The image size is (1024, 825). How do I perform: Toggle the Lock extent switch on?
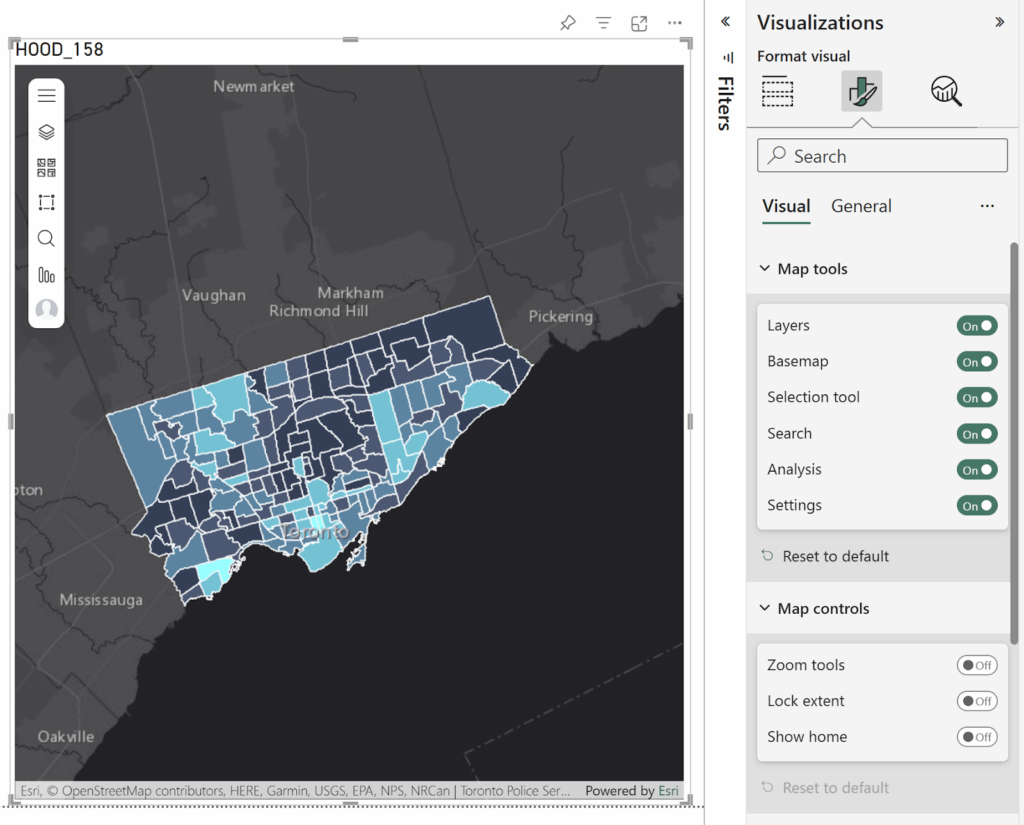pyautogui.click(x=977, y=701)
